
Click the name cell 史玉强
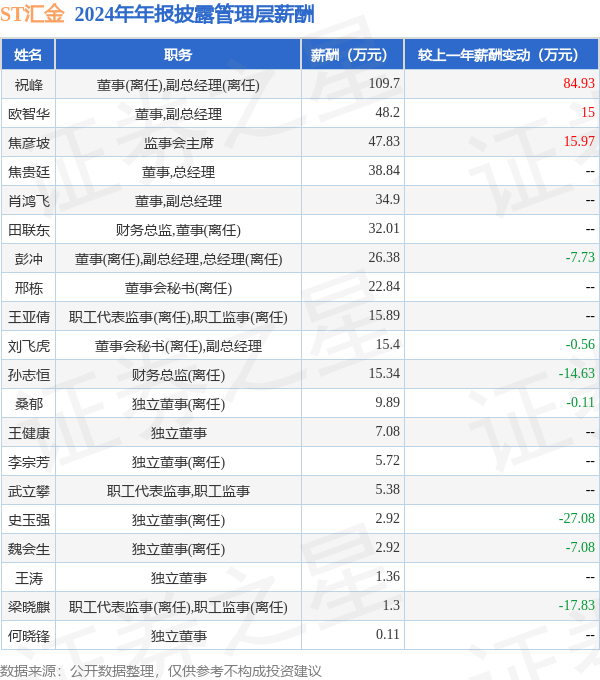pos(29,521)
